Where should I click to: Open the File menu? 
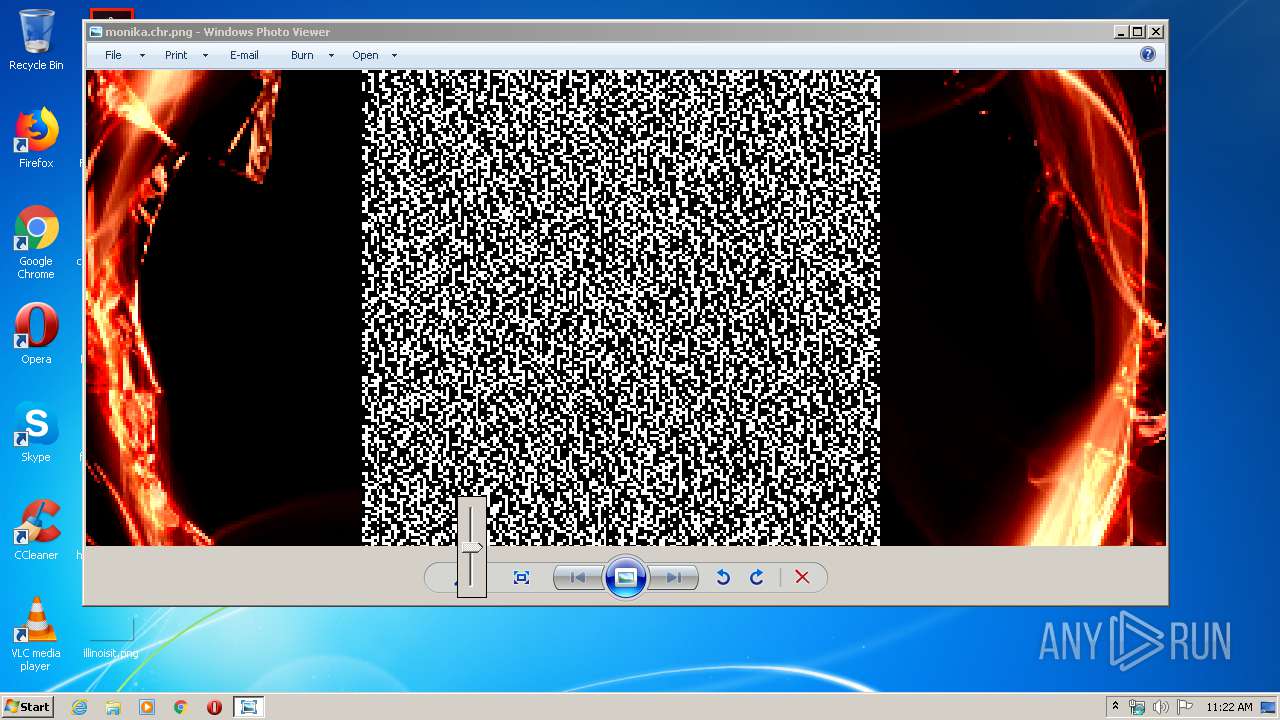click(113, 55)
